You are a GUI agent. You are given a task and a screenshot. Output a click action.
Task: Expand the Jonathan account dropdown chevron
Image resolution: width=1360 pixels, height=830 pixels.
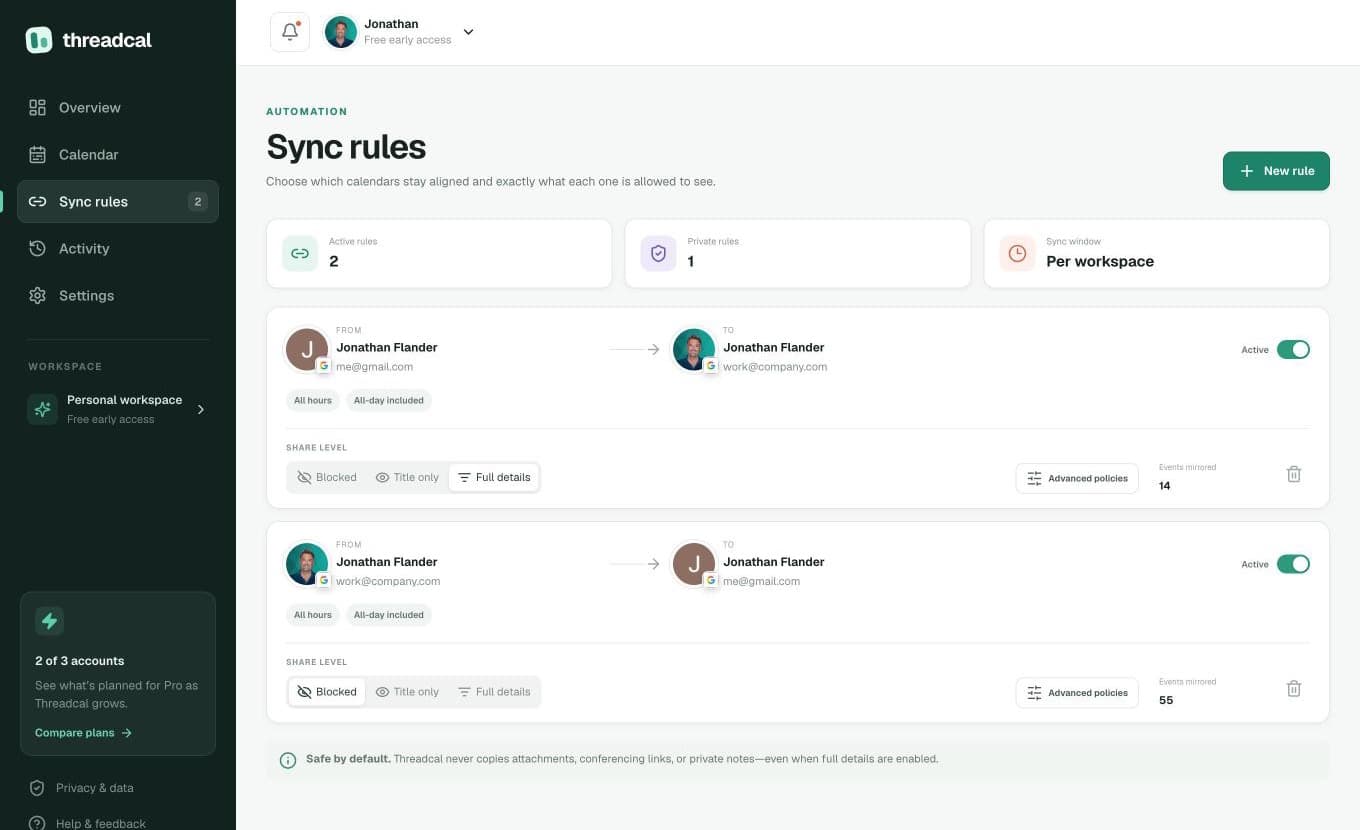[x=468, y=32]
